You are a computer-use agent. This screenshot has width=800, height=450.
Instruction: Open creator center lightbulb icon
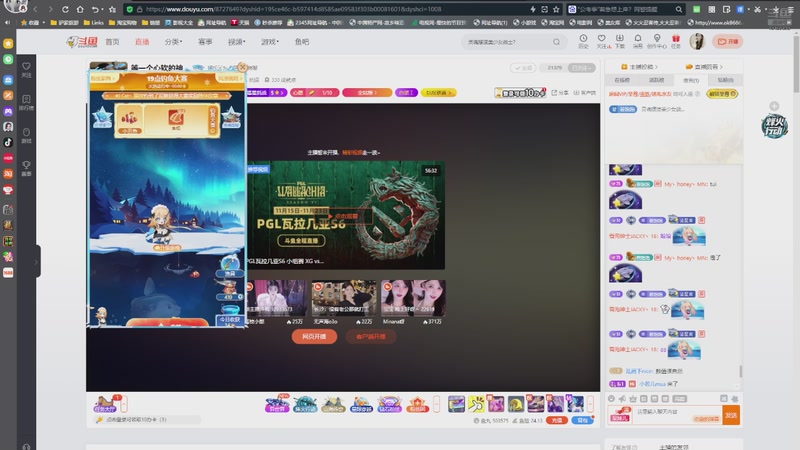pos(657,41)
